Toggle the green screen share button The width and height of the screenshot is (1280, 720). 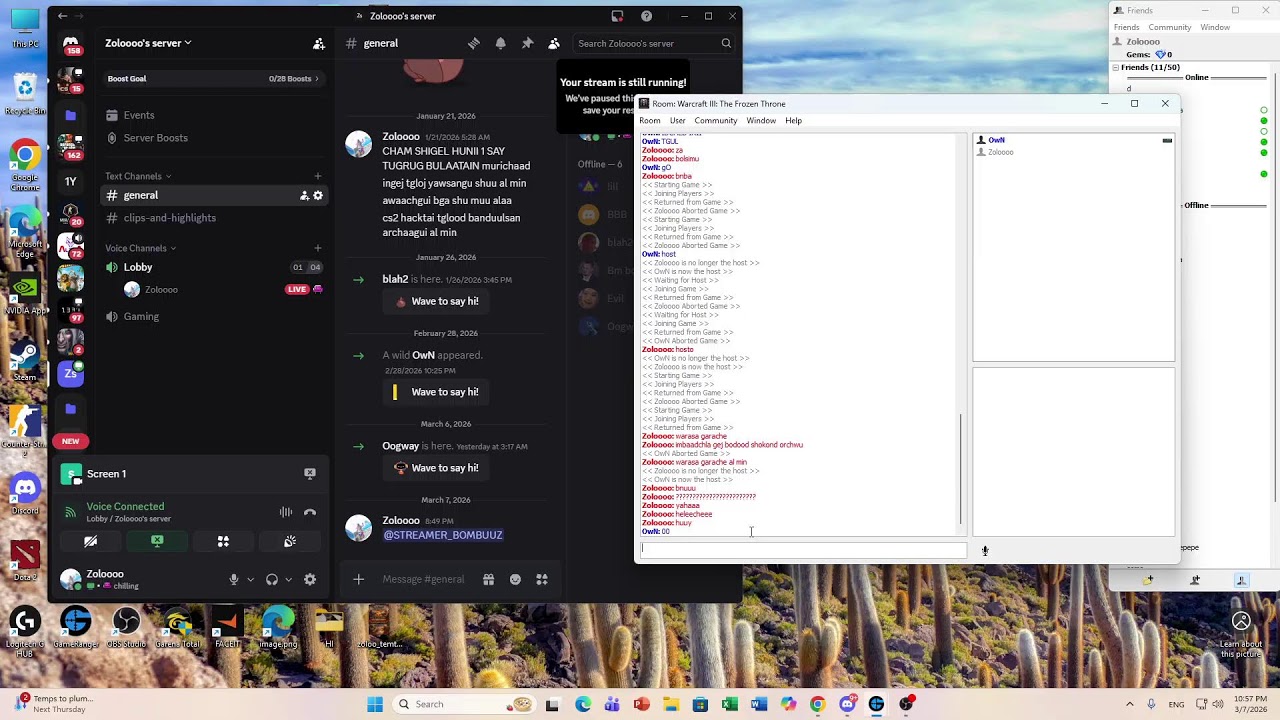tap(157, 541)
